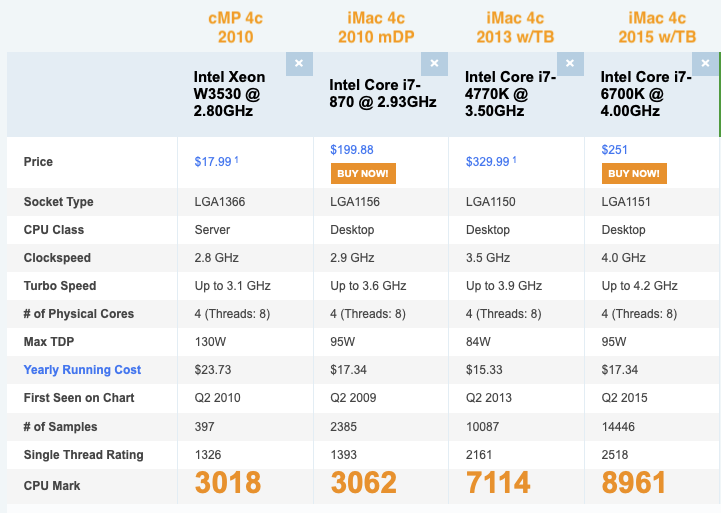Click the 3.5 GHz clockspeed value
The width and height of the screenshot is (721, 513).
tap(488, 258)
